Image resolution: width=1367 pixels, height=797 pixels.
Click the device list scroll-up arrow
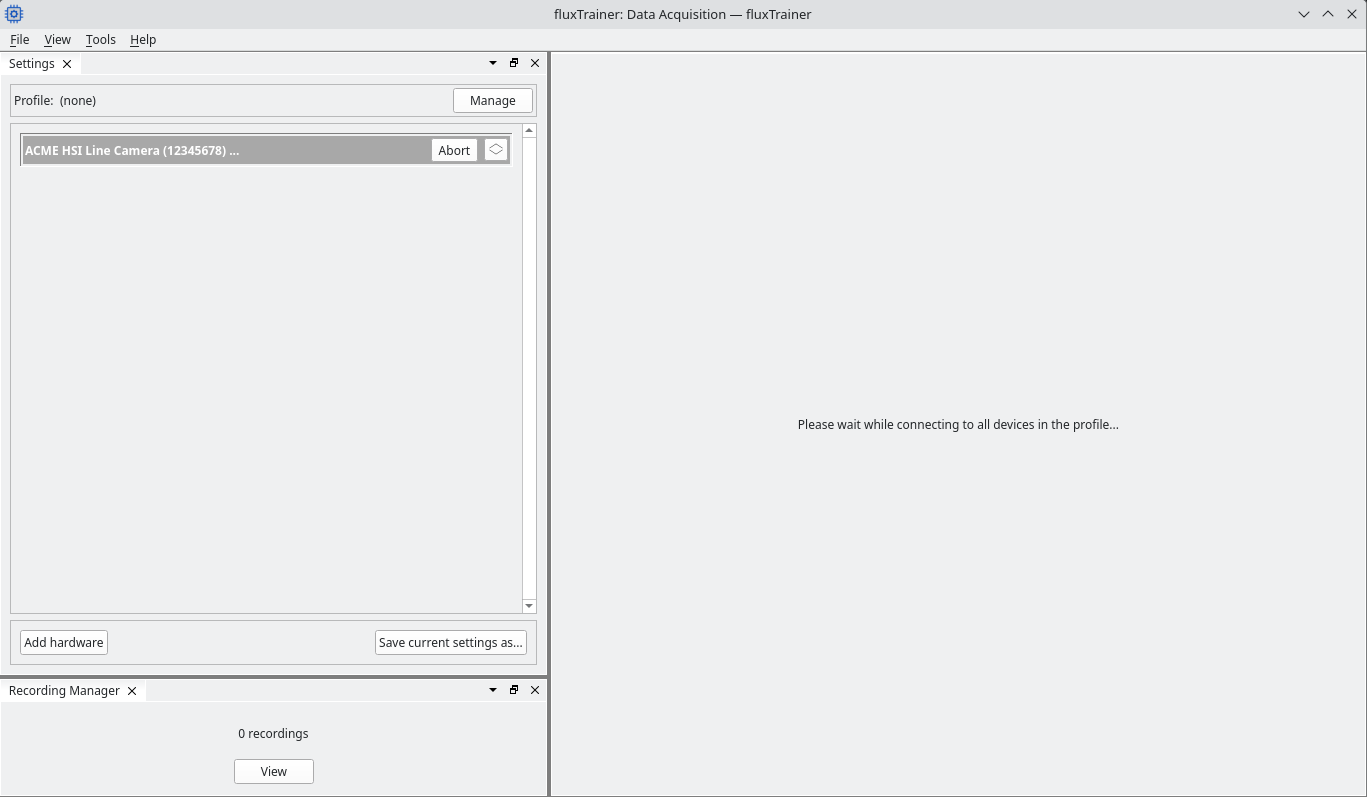coord(529,131)
